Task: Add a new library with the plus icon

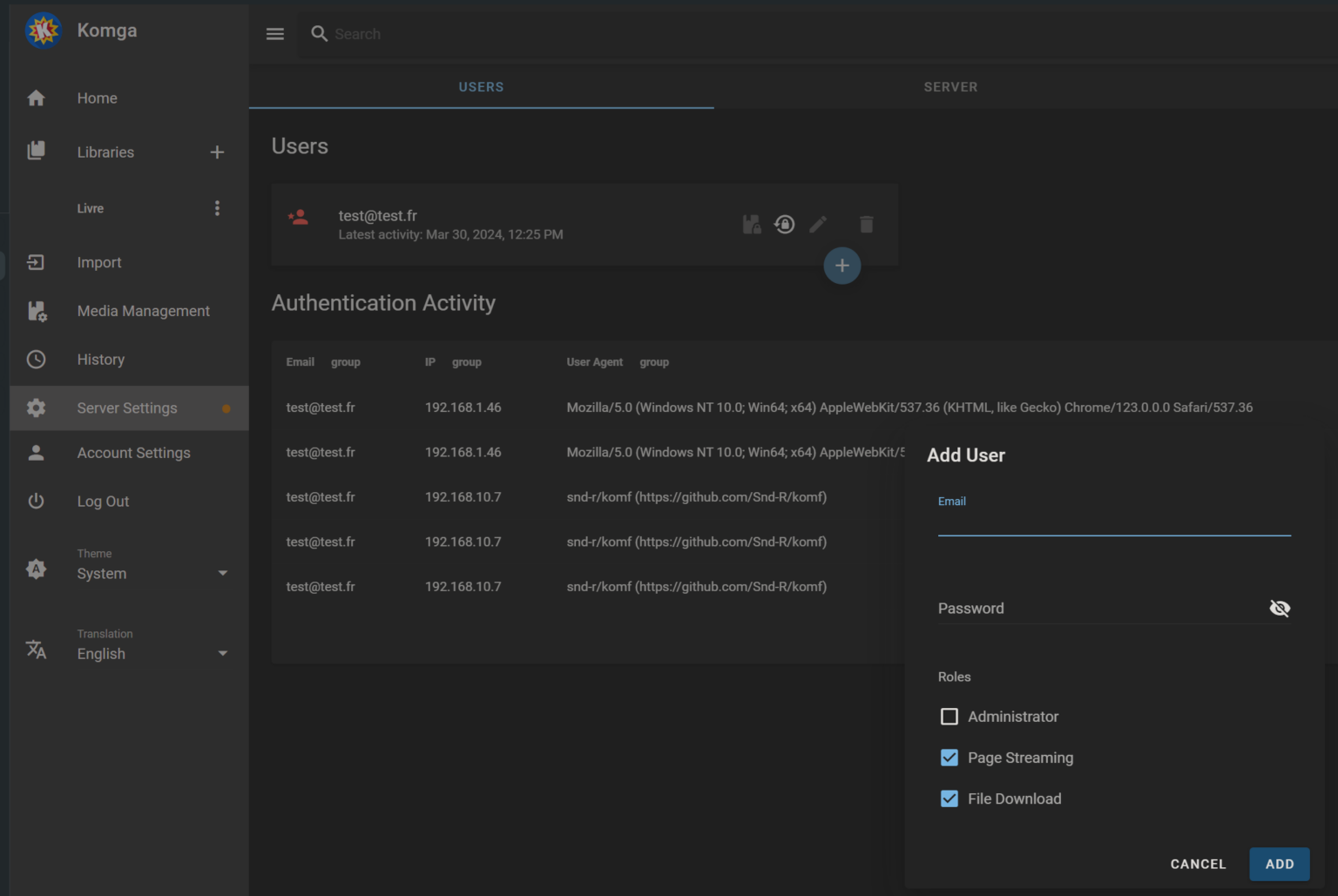Action: 217,152
